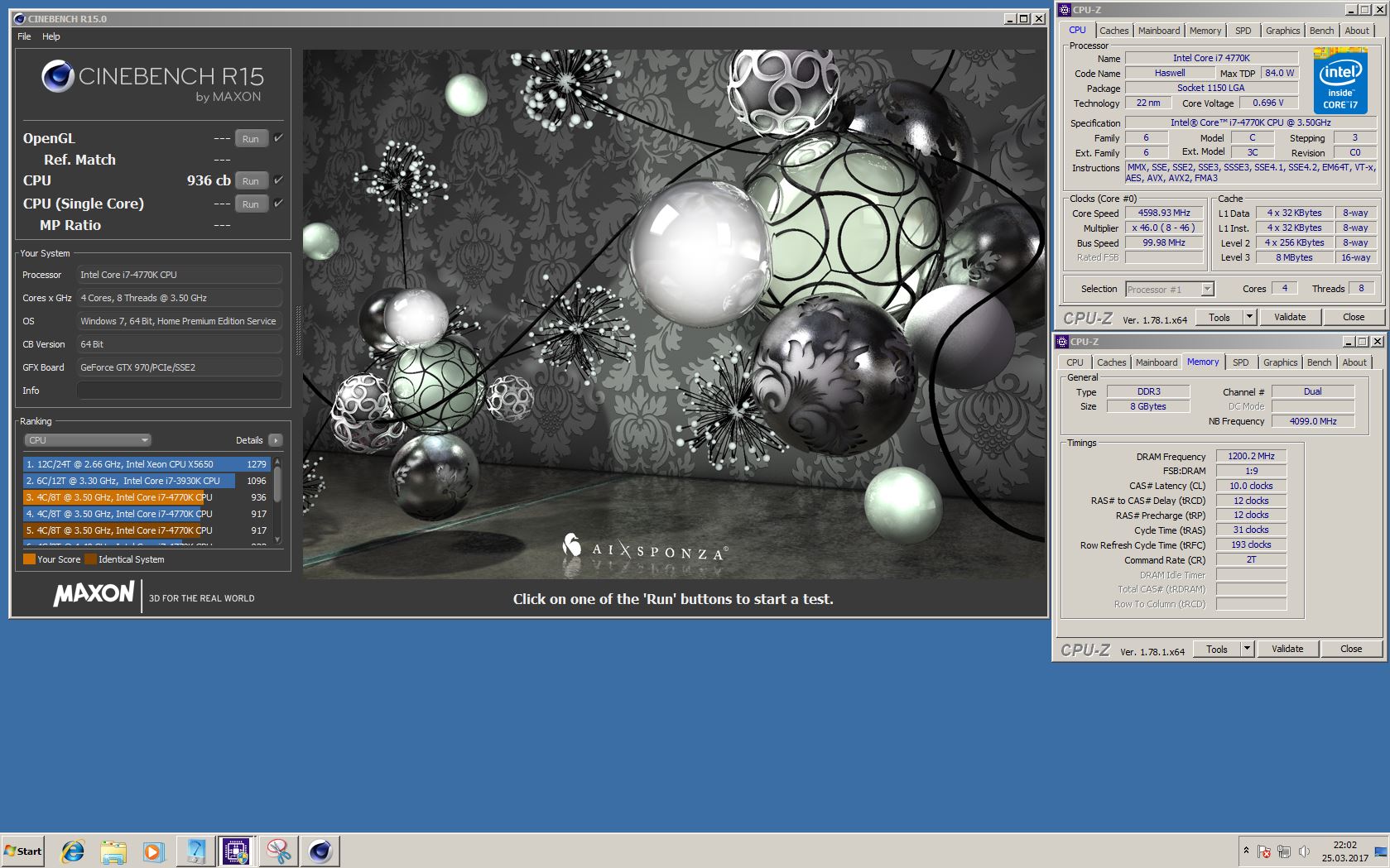Open the Snipping Tool scissors taskbar icon
Screen dimensions: 1390x868
278,851
